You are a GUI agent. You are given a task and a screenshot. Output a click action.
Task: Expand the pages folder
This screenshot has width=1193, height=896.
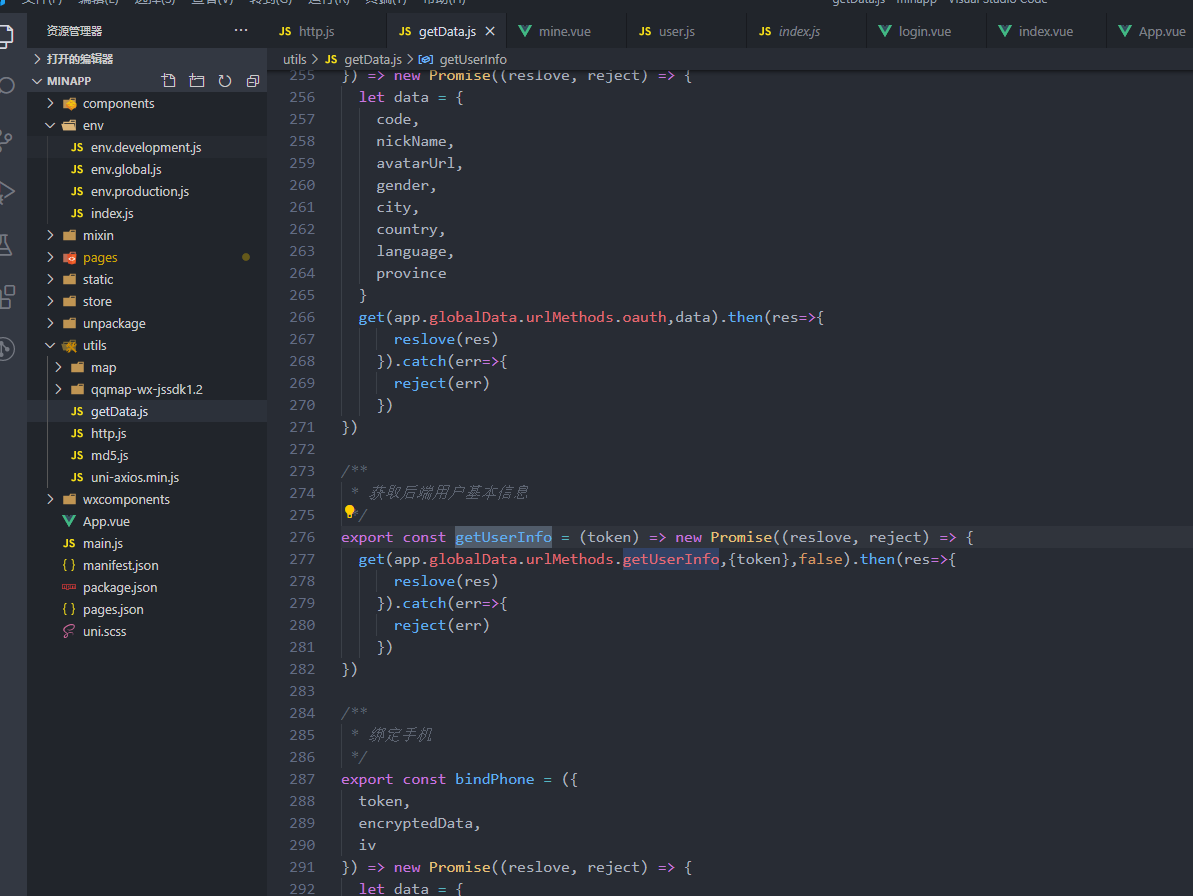[147, 257]
